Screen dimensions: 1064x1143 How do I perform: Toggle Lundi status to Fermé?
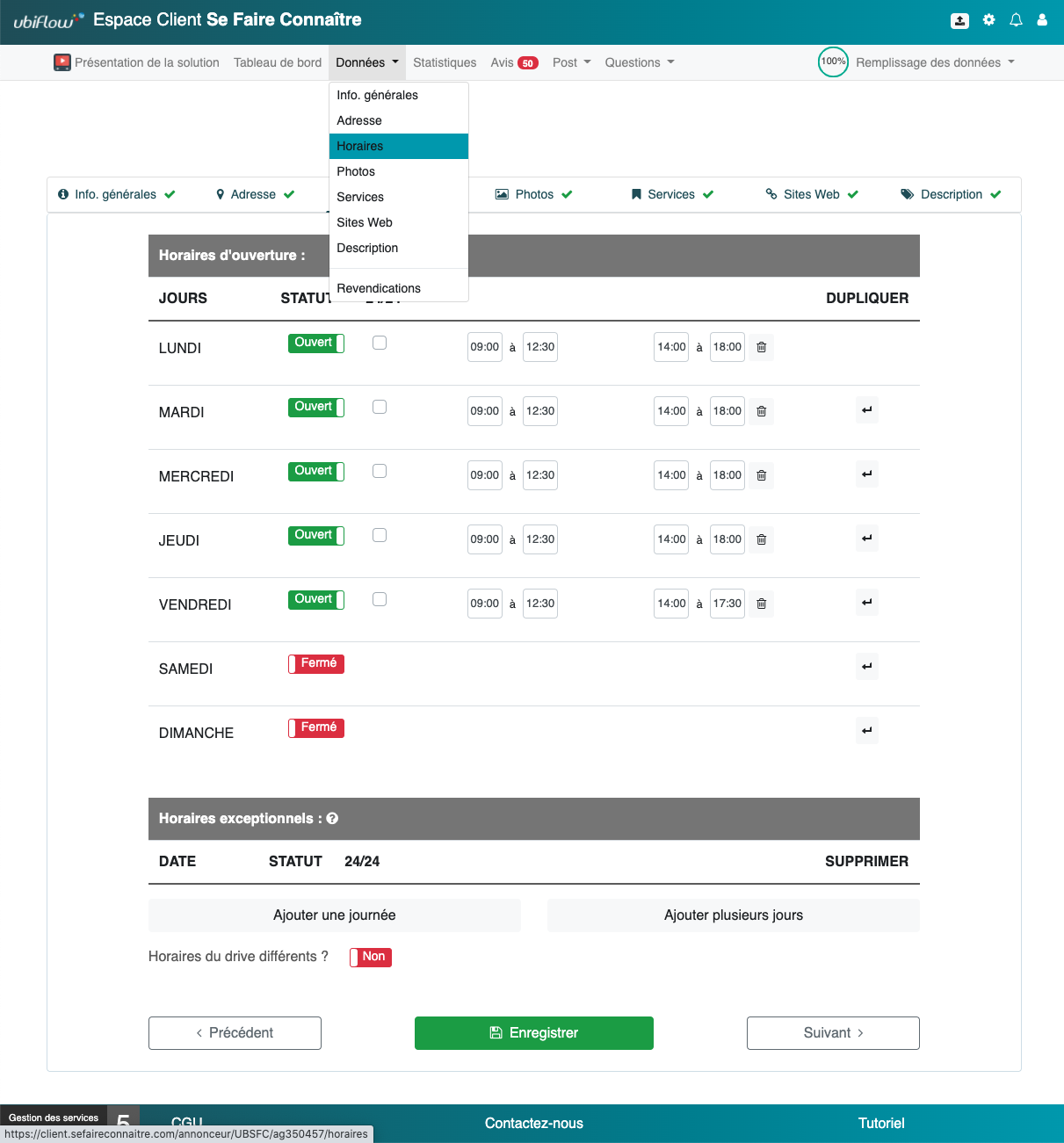click(315, 343)
